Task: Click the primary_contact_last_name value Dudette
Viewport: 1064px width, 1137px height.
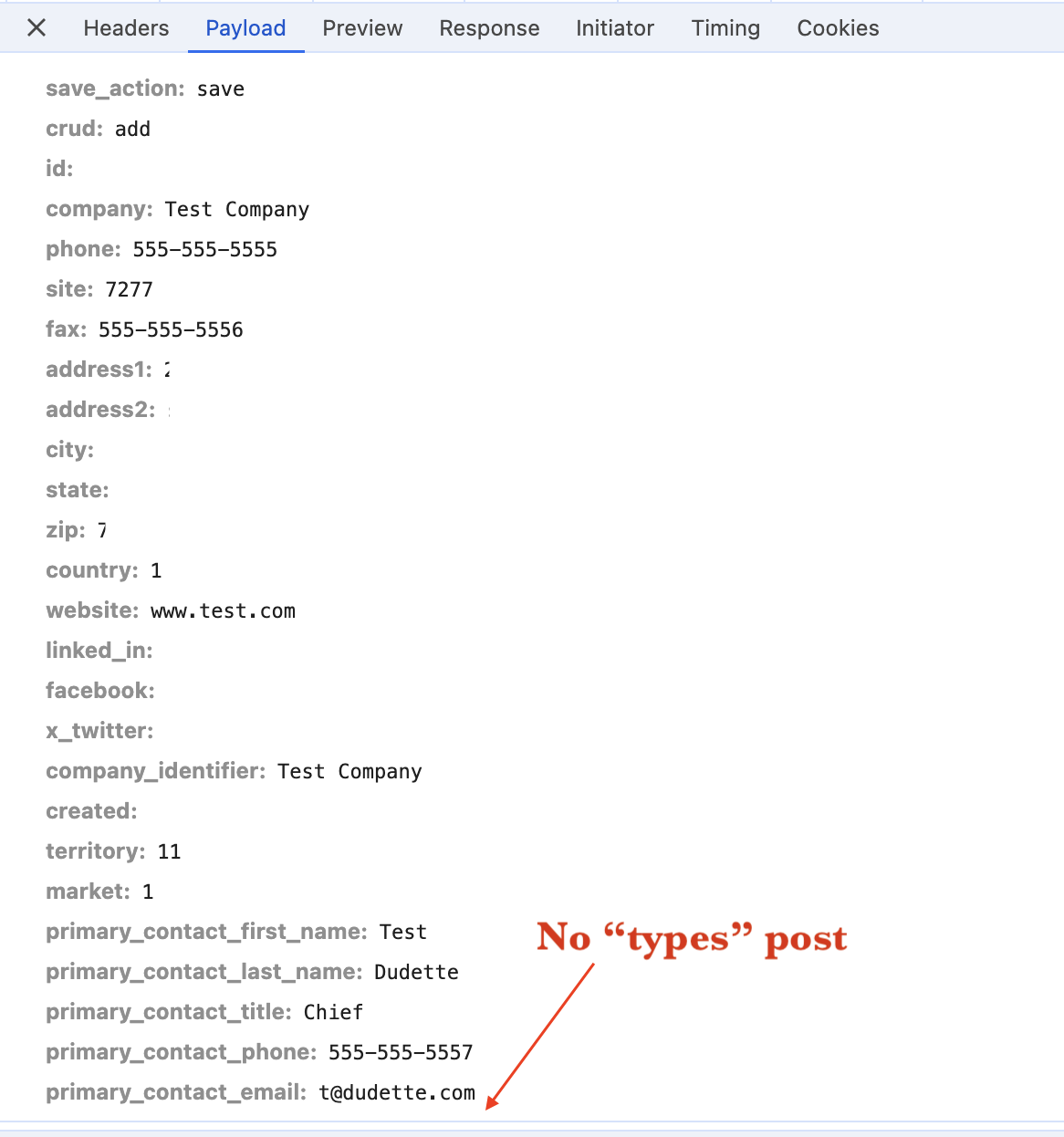Action: (417, 973)
